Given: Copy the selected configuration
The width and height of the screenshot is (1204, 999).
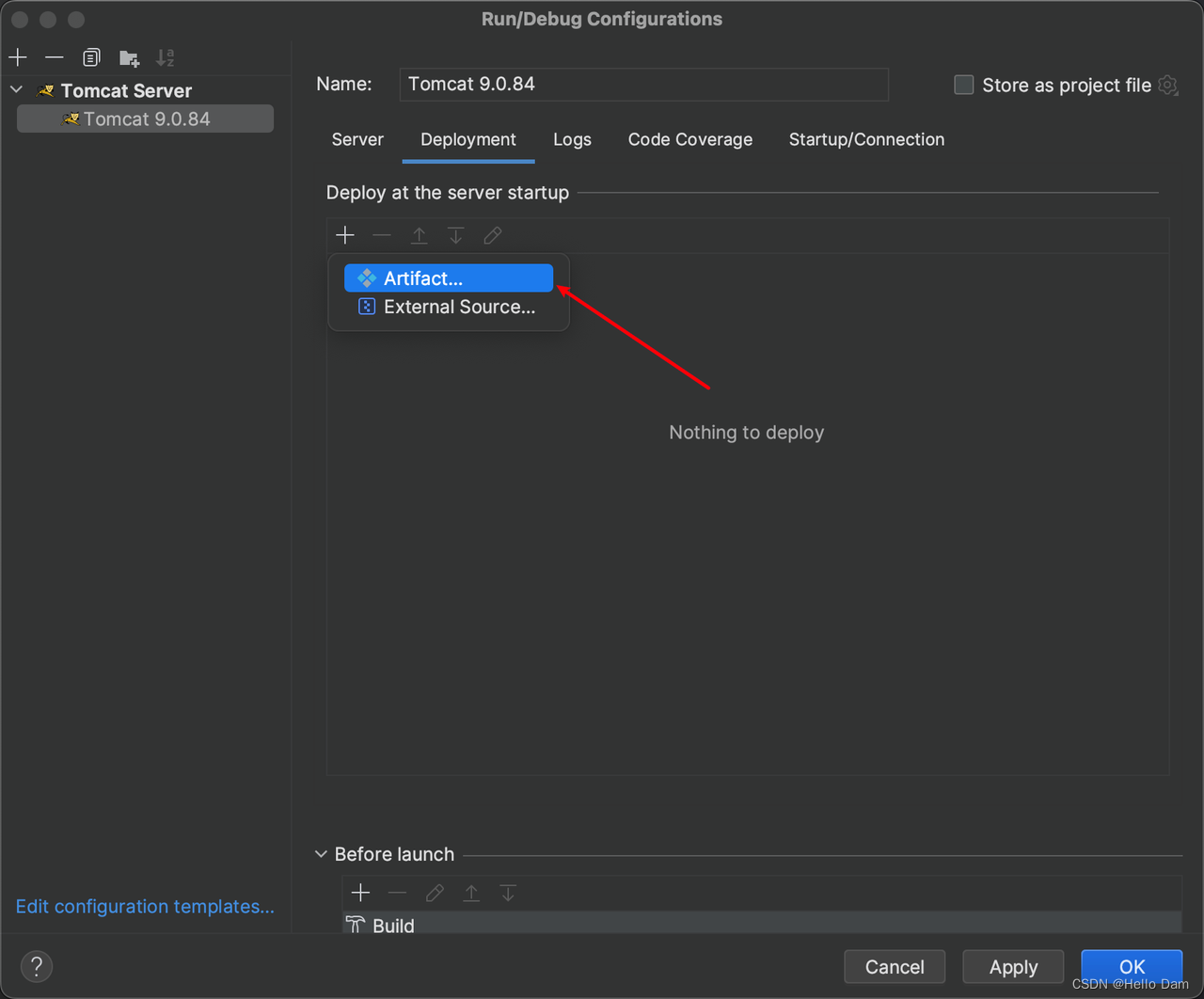Looking at the screenshot, I should (x=91, y=57).
